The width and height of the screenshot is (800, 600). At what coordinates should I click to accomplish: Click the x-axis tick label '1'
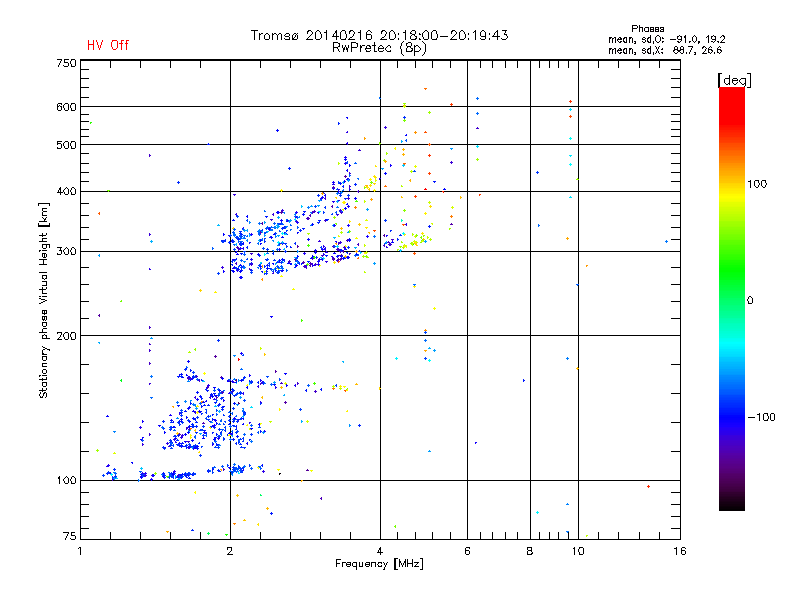point(80,551)
